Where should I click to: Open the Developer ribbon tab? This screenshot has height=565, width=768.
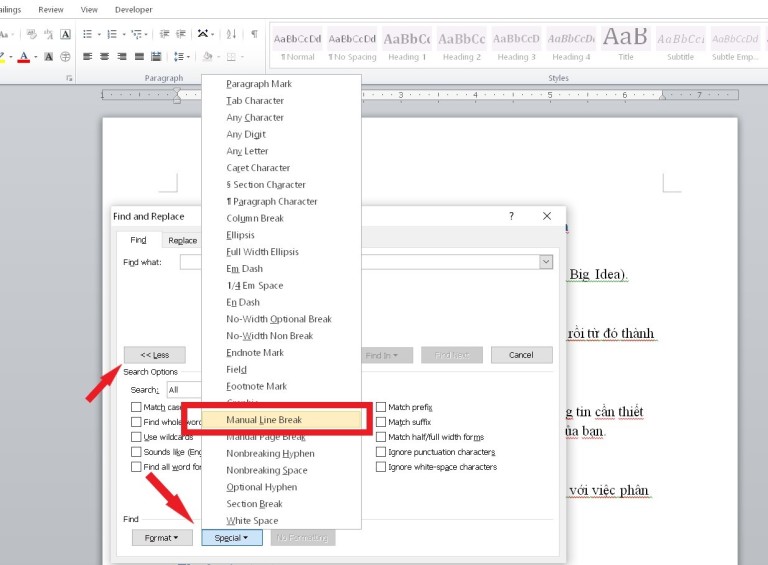coord(134,9)
